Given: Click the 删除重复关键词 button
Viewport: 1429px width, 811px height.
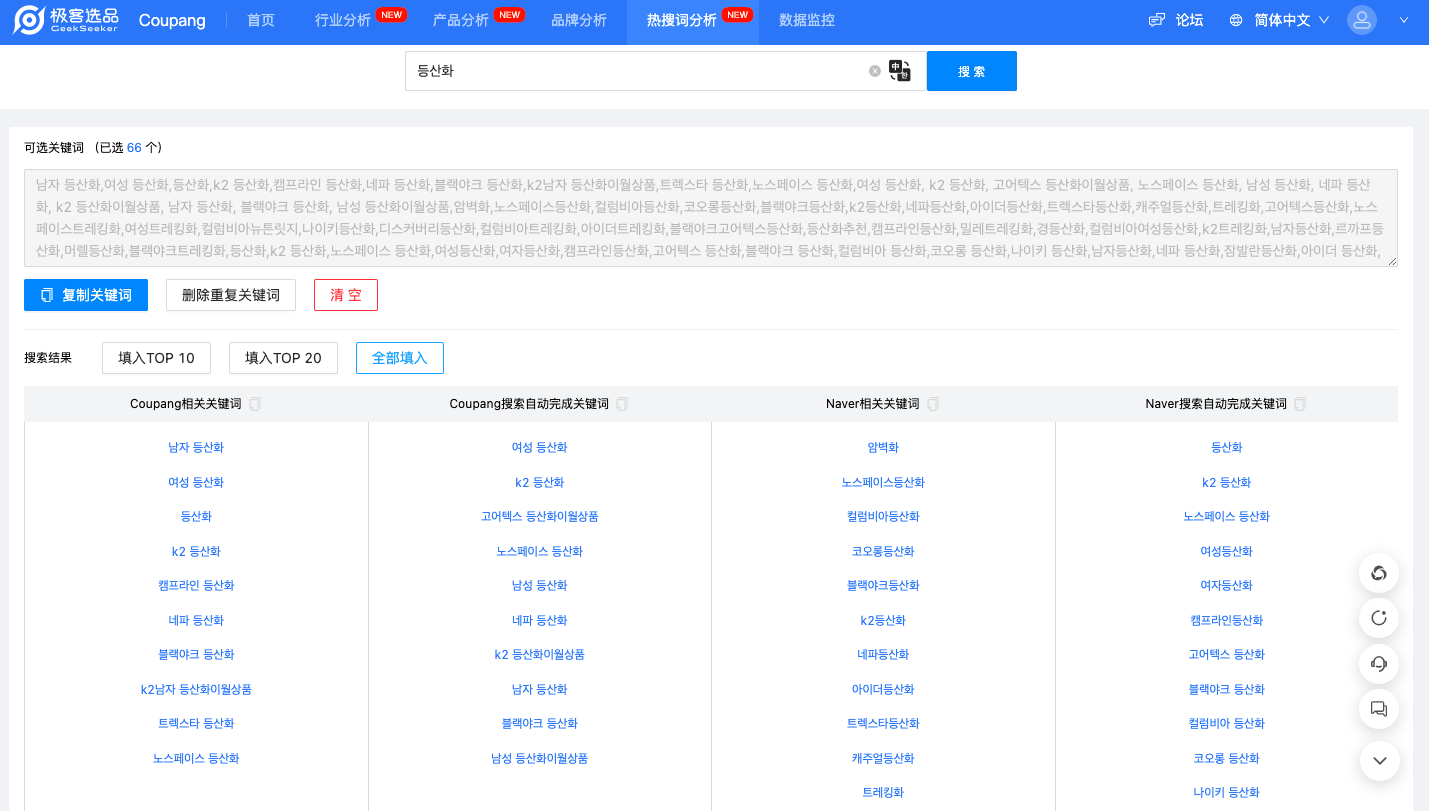Looking at the screenshot, I should [x=231, y=295].
